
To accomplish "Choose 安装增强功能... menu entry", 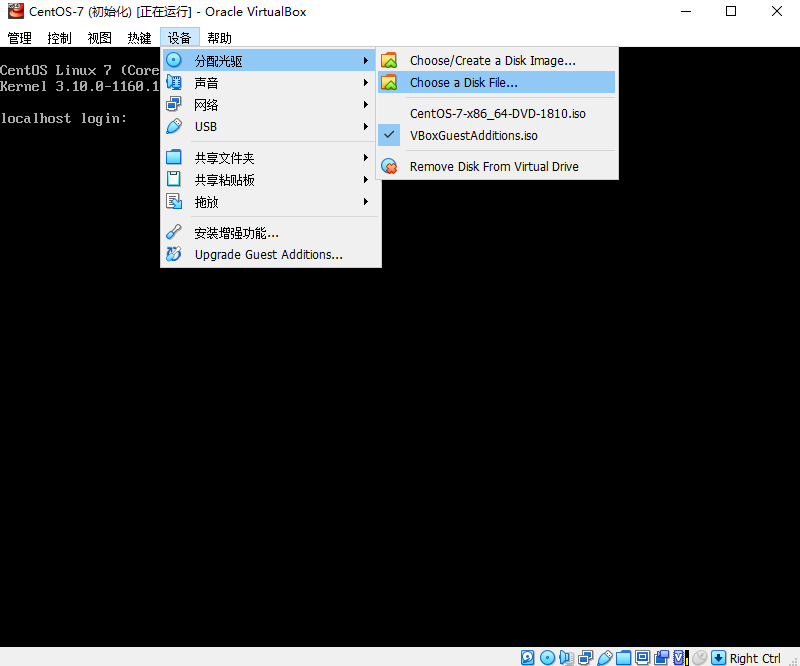I will [271, 233].
